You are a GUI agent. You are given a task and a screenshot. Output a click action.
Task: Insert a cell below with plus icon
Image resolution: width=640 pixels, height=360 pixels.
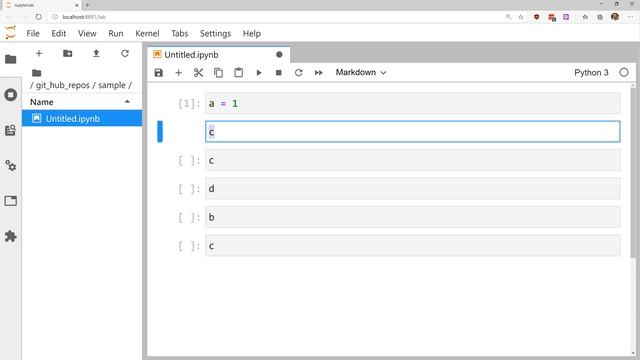[x=178, y=73]
